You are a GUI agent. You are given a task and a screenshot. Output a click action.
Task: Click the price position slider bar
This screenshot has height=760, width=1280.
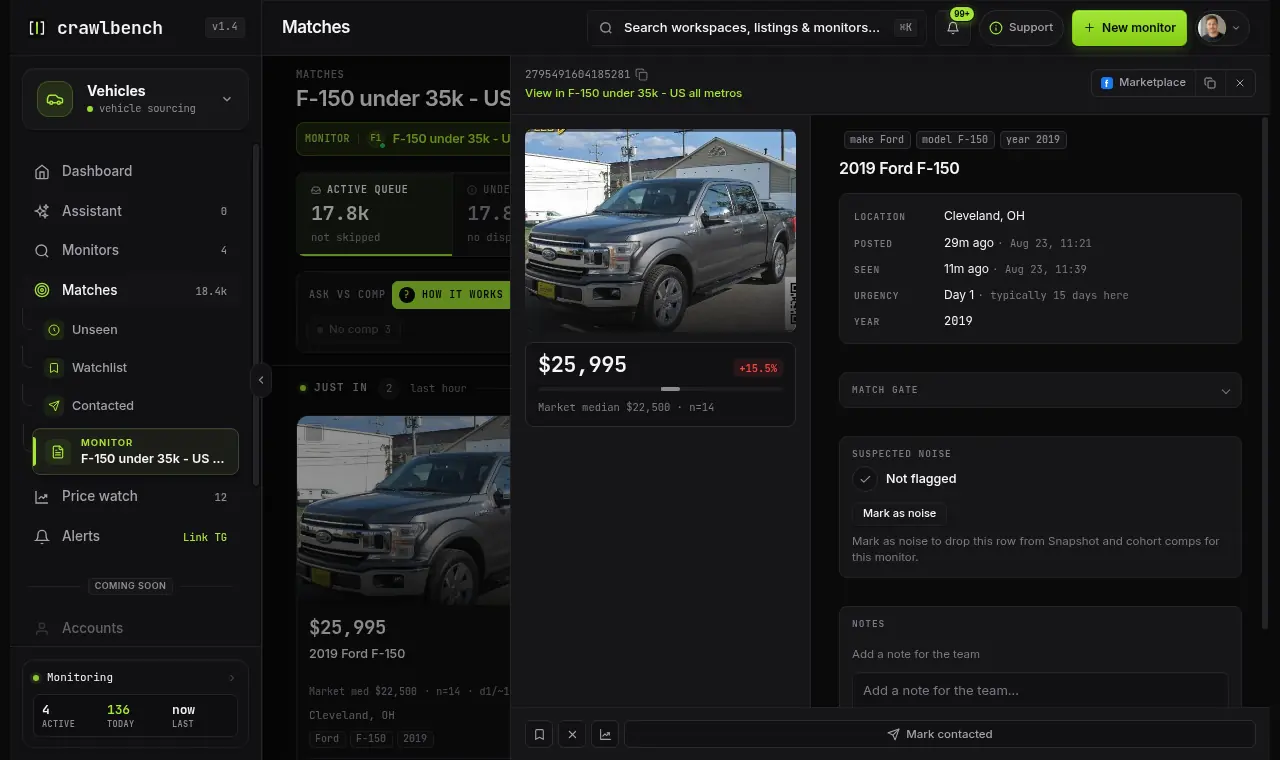(660, 388)
